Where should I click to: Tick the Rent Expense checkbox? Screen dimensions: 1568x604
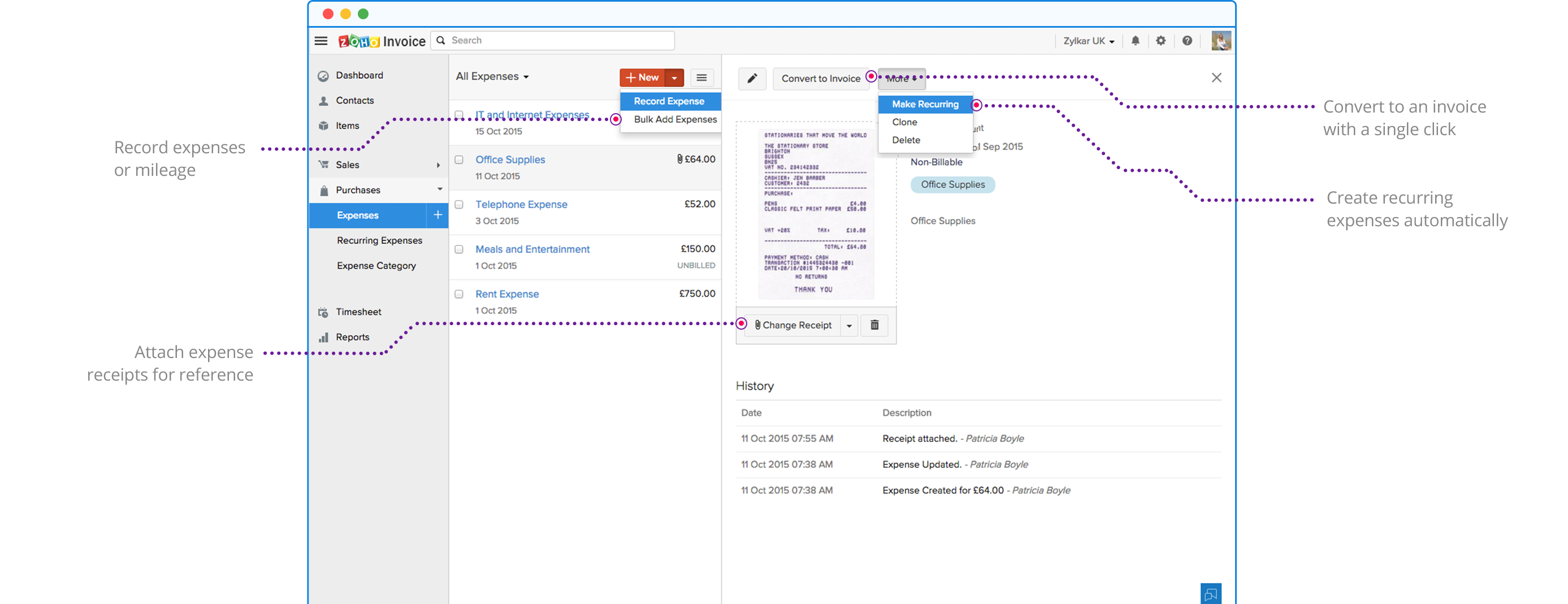click(459, 294)
